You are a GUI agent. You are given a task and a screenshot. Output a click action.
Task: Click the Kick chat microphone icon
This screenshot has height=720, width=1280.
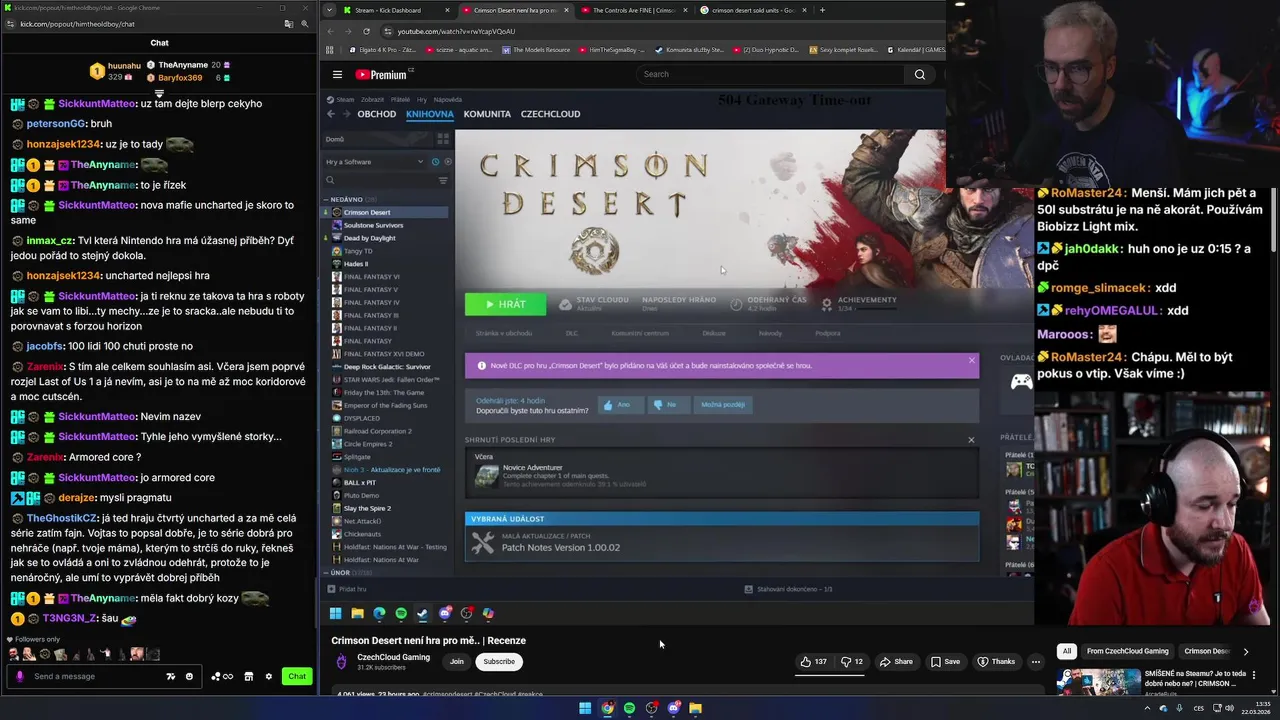pos(19,676)
